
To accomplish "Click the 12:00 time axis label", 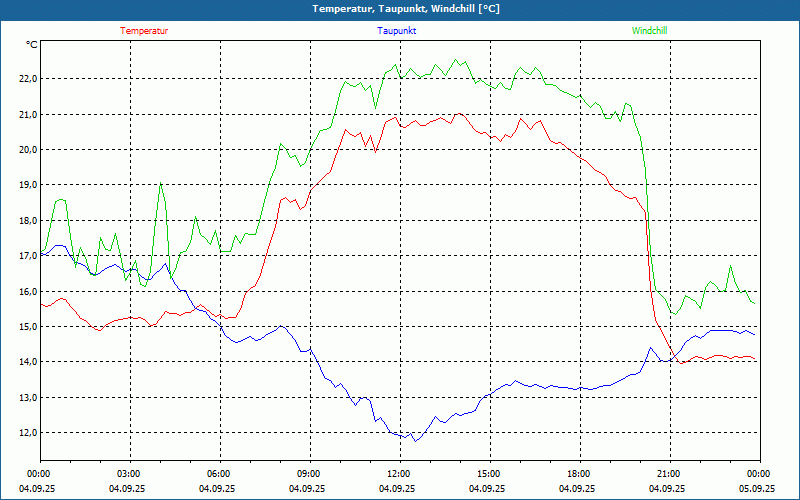I will 398,474.
